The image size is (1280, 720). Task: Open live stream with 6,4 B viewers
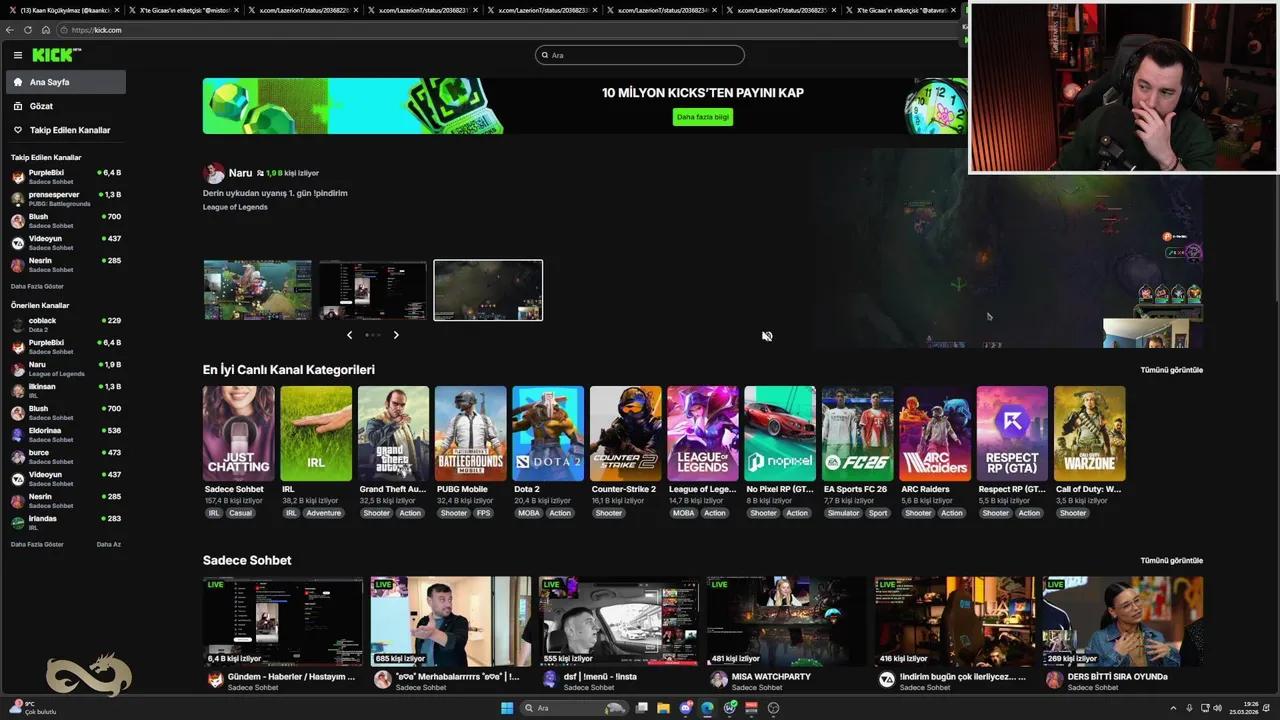click(x=283, y=621)
